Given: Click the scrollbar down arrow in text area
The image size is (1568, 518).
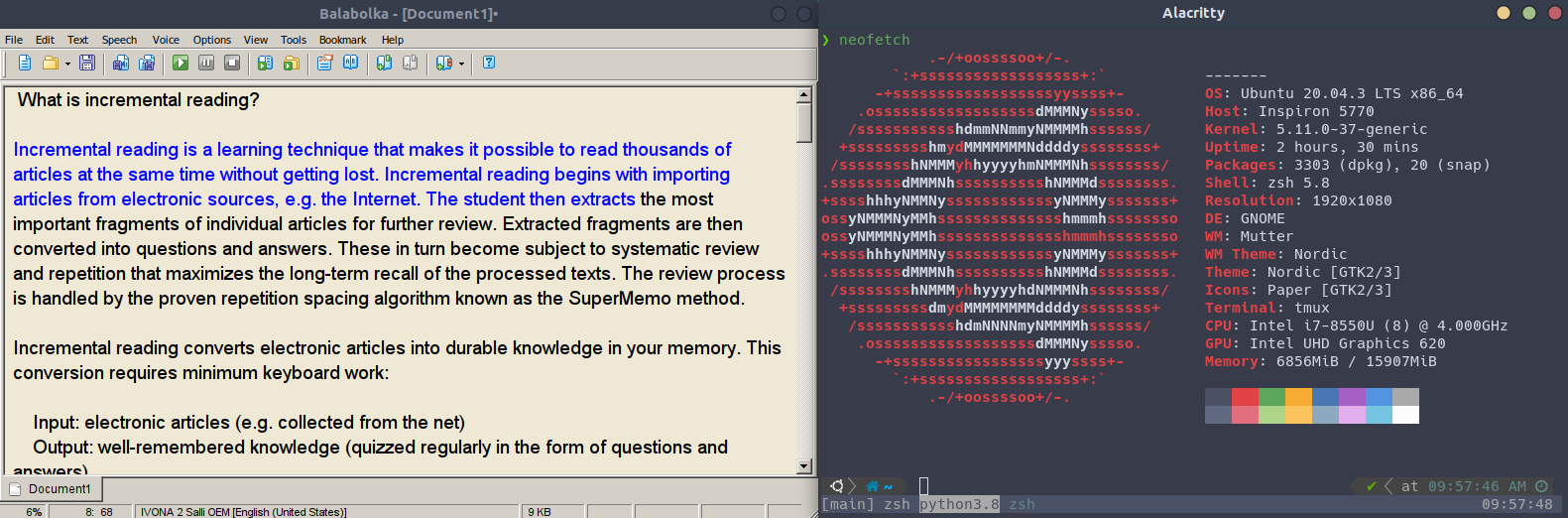Looking at the screenshot, I should (x=804, y=466).
